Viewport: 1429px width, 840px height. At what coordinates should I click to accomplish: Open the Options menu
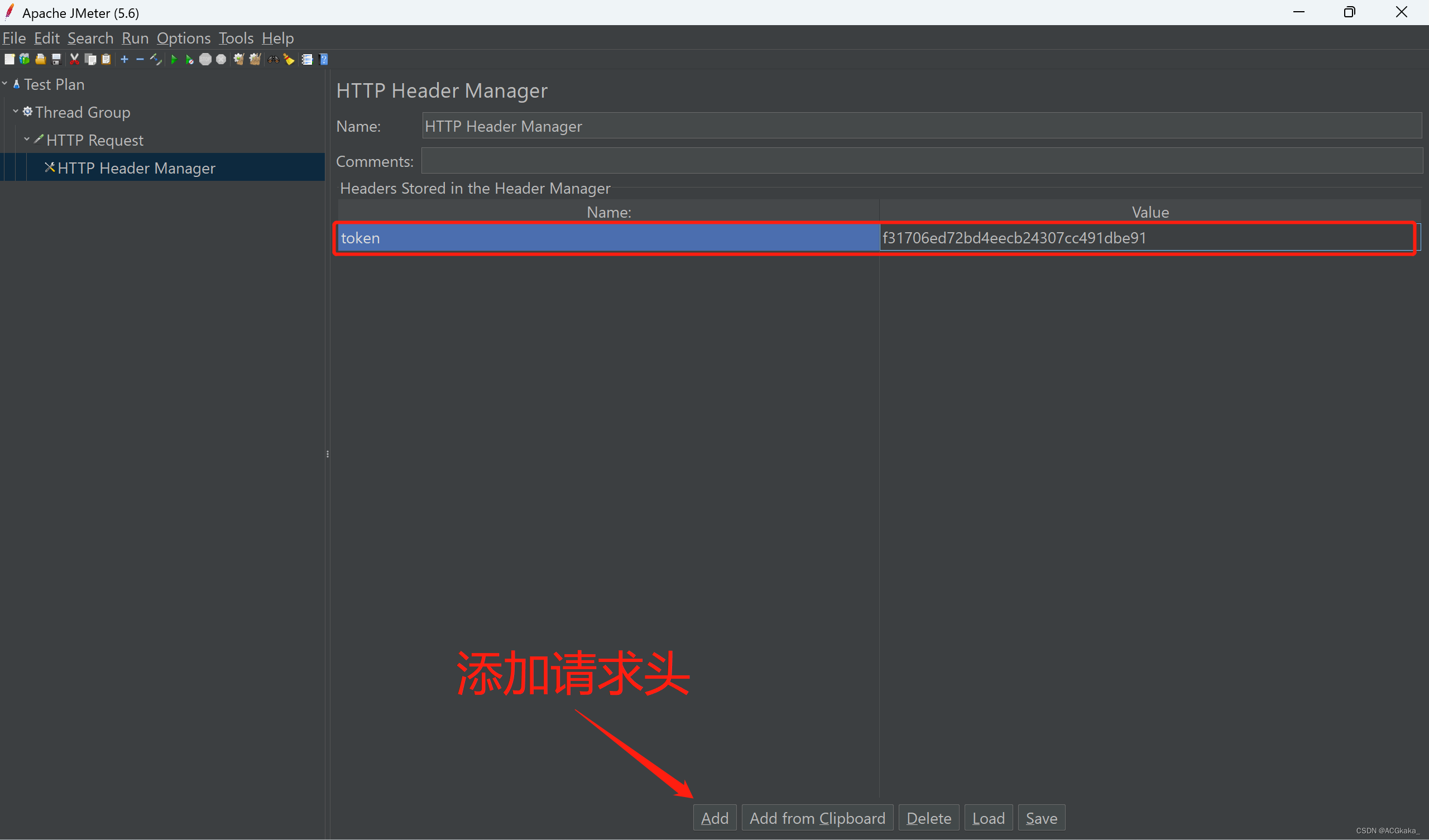(x=184, y=38)
